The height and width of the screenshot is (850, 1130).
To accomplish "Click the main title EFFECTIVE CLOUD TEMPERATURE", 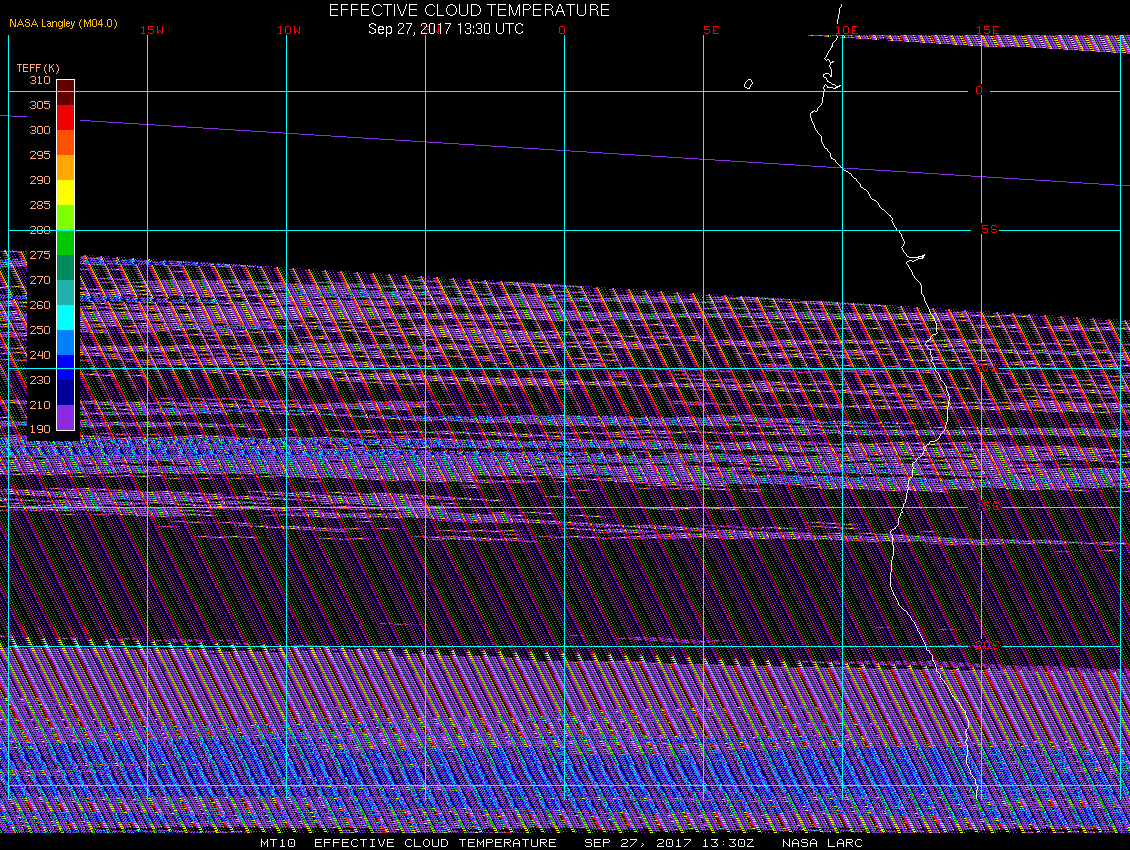I will tap(469, 10).
